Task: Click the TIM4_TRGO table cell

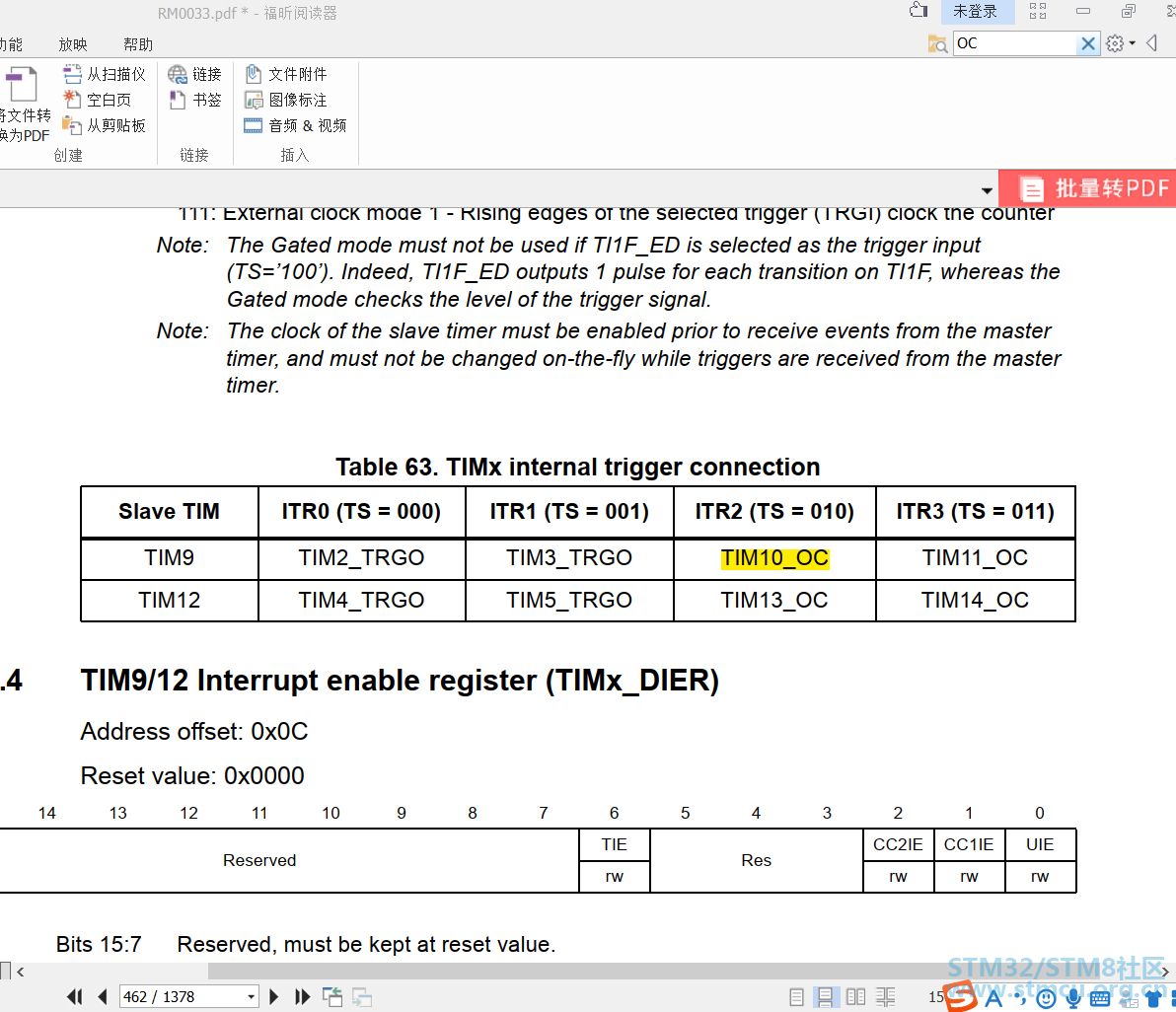Action: (361, 601)
